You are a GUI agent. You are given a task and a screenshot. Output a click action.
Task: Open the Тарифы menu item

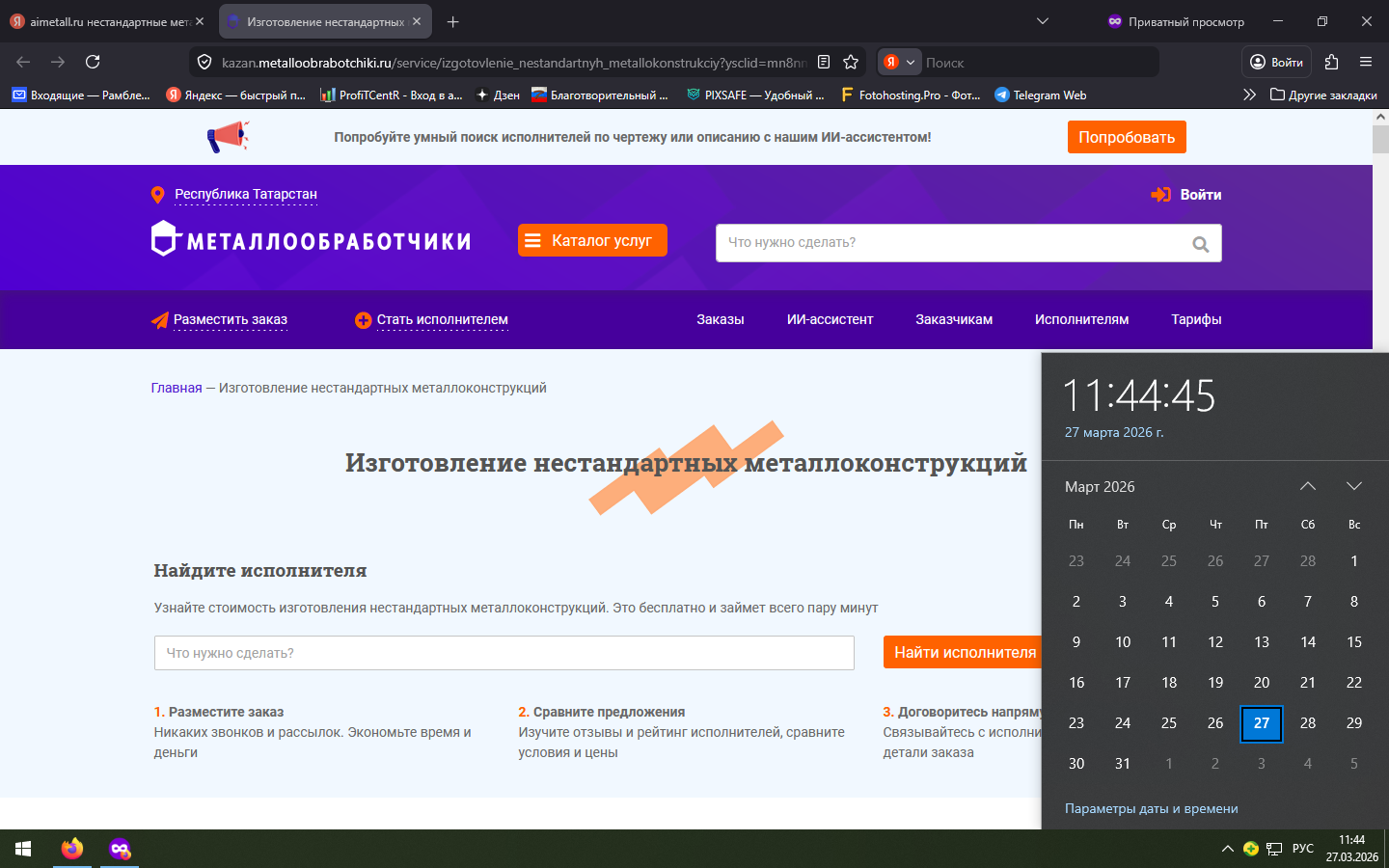click(x=1197, y=319)
